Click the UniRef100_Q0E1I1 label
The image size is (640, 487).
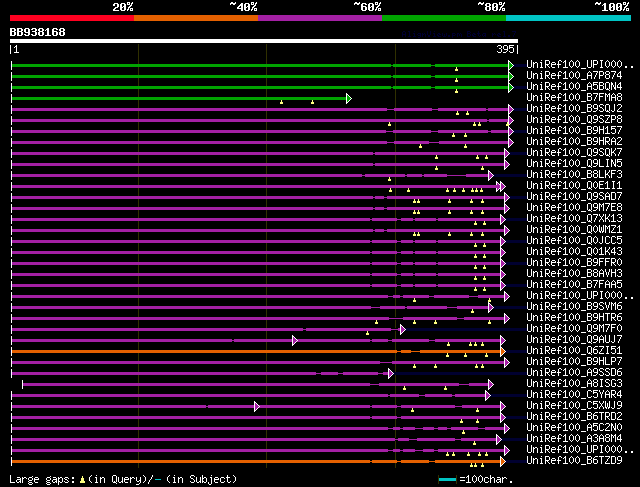574,186
